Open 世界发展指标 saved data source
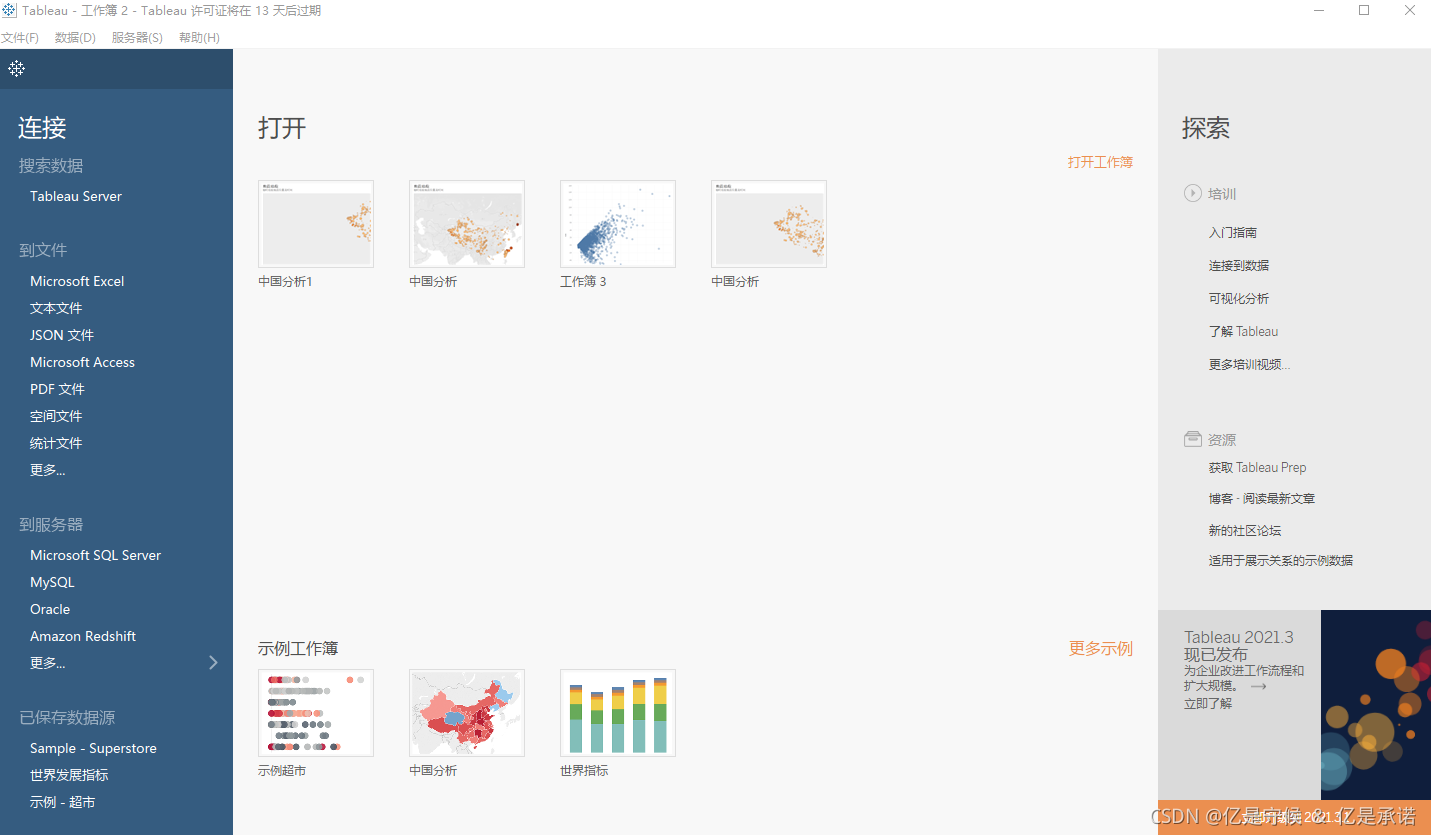The width and height of the screenshot is (1431, 835). (x=69, y=775)
